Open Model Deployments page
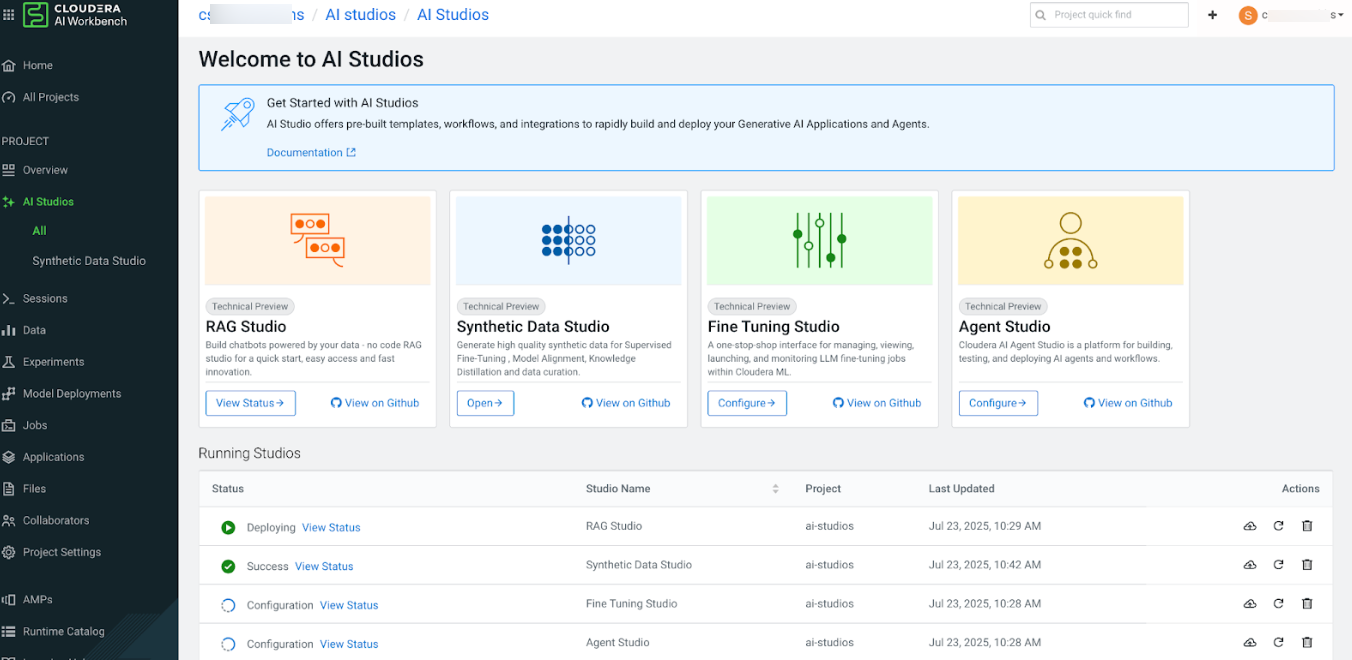Image resolution: width=1352 pixels, height=660 pixels. 72,394
